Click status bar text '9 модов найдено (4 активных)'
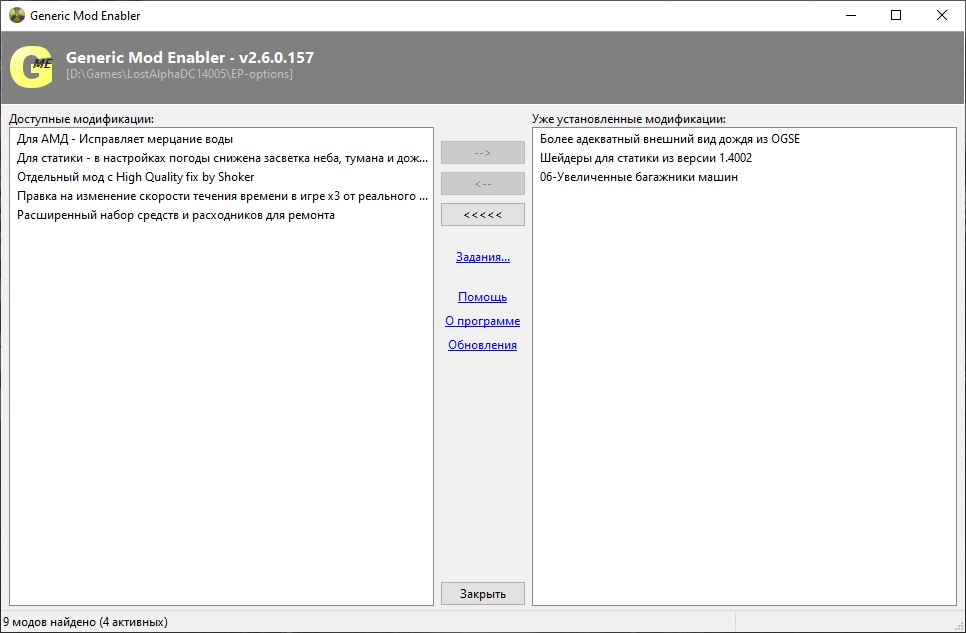Viewport: 966px width, 633px height. coord(85,622)
